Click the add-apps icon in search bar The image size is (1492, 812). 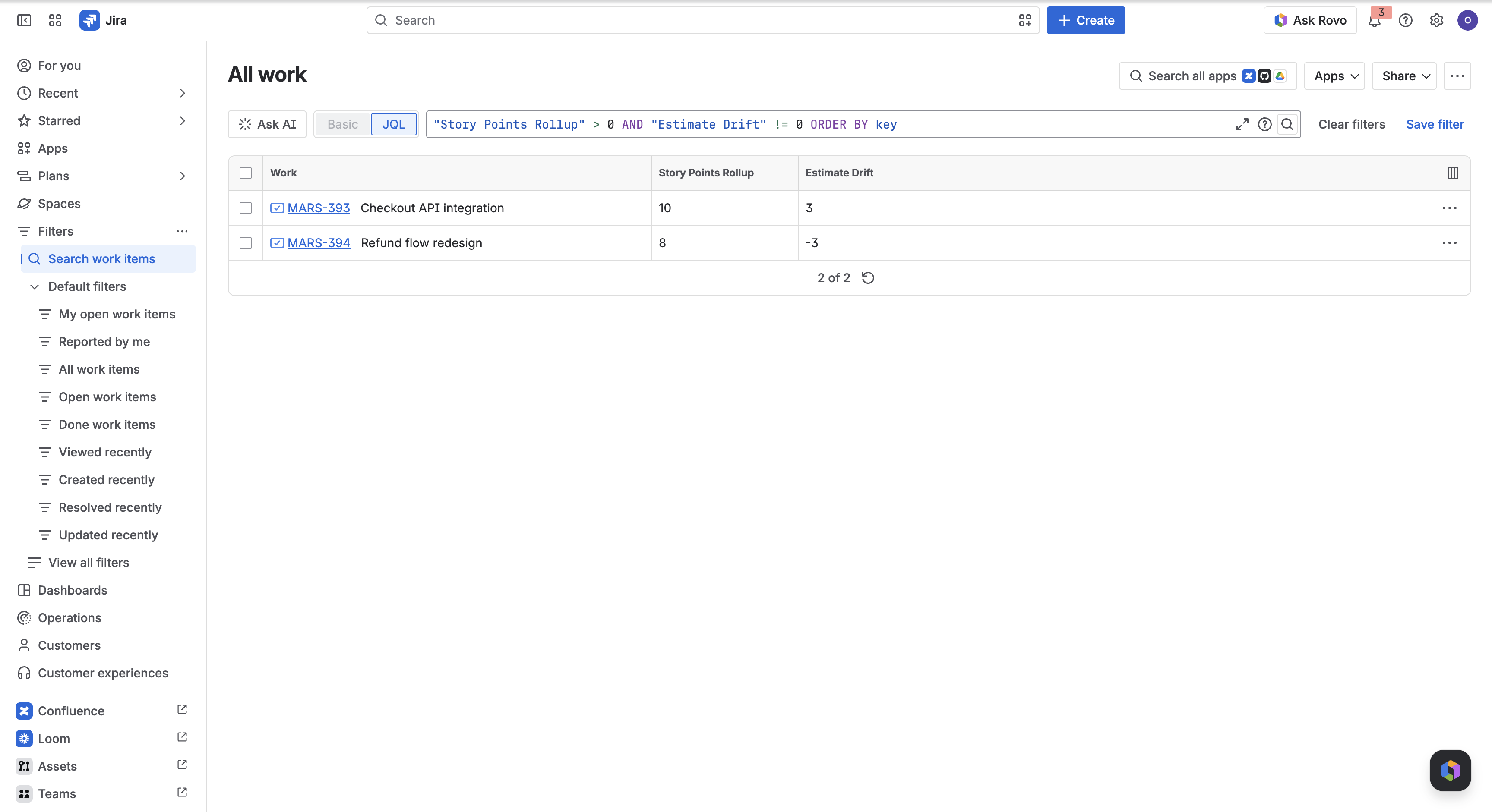pyautogui.click(x=1025, y=20)
